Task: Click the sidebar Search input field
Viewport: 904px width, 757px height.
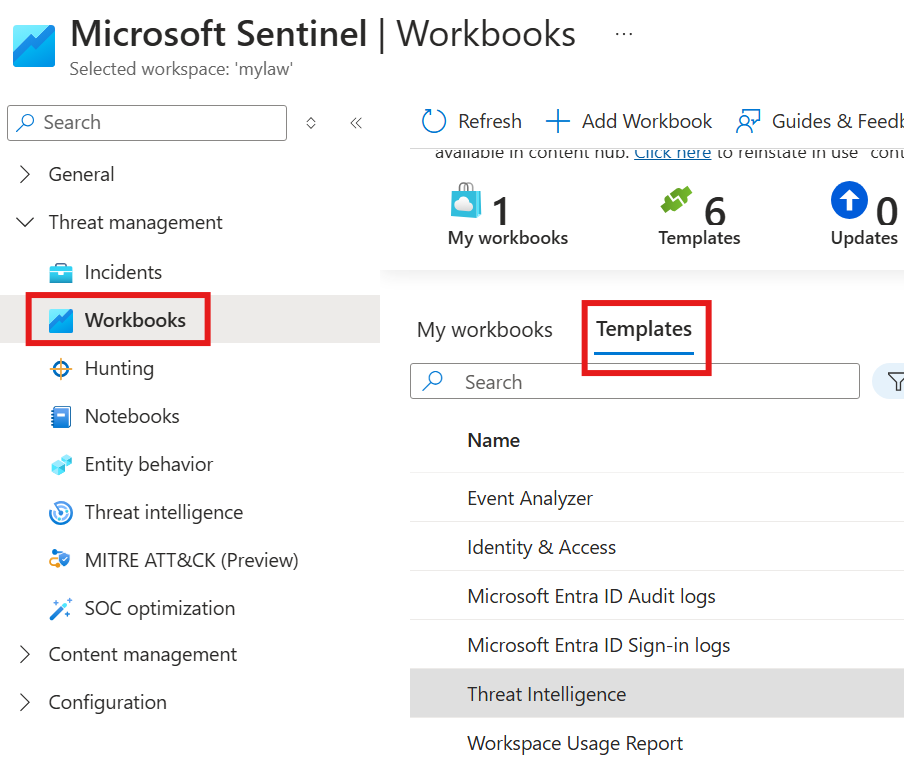Action: click(x=147, y=123)
